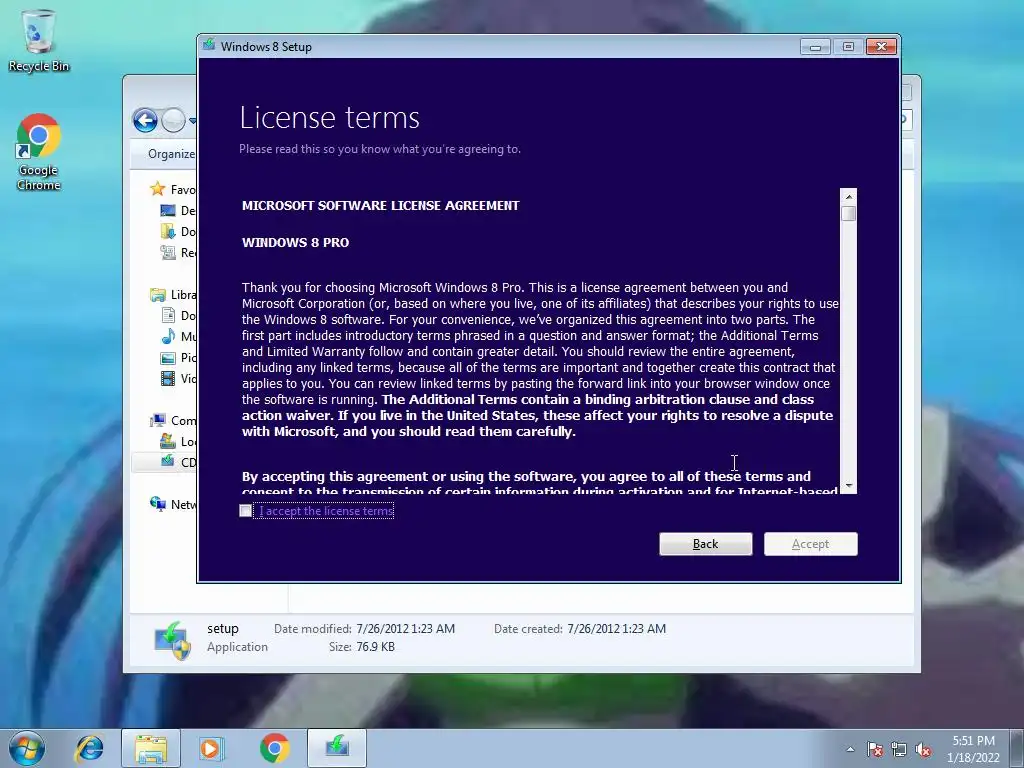Click the license scrollbar up arrow
The width and height of the screenshot is (1024, 768).
(x=848, y=197)
